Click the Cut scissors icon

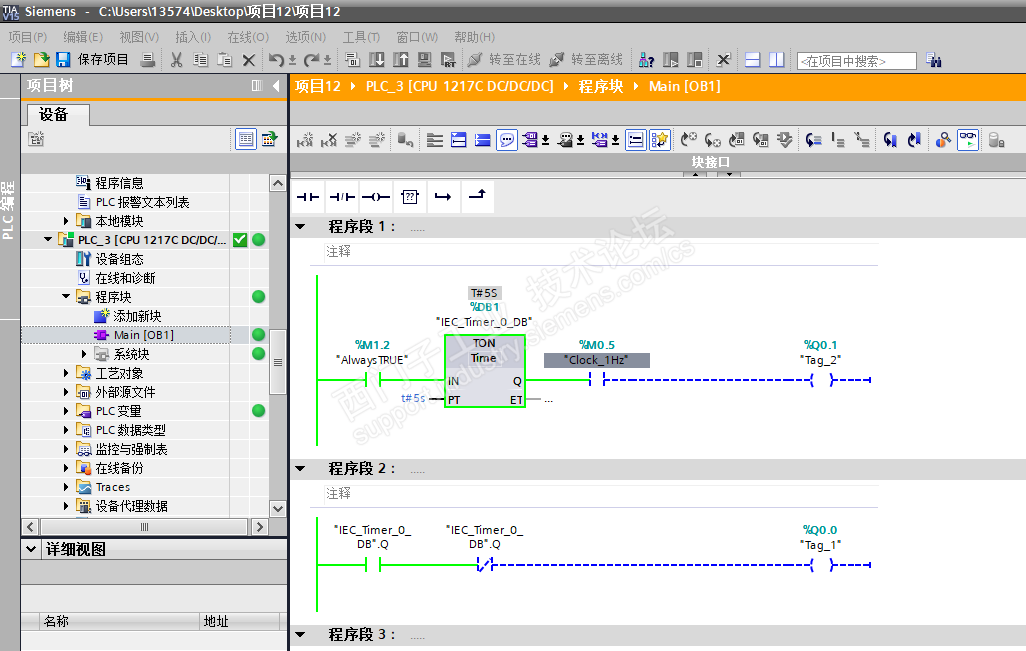(176, 60)
